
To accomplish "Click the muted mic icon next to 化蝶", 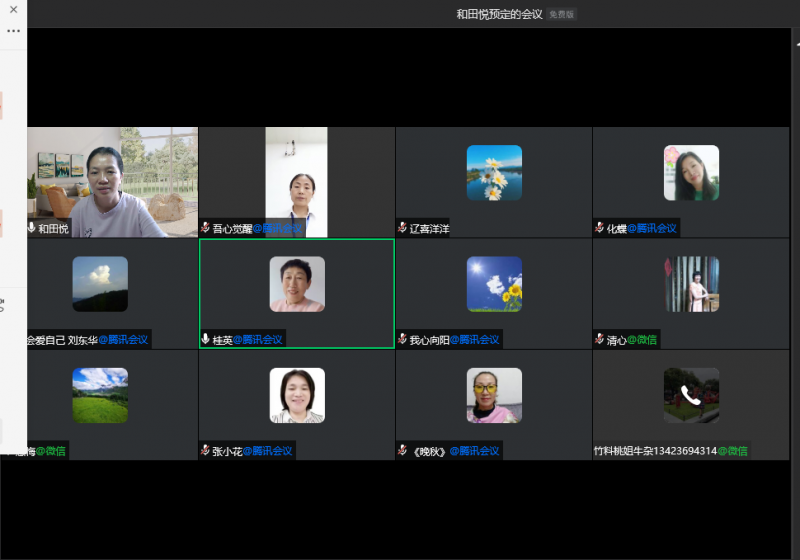I will click(599, 228).
